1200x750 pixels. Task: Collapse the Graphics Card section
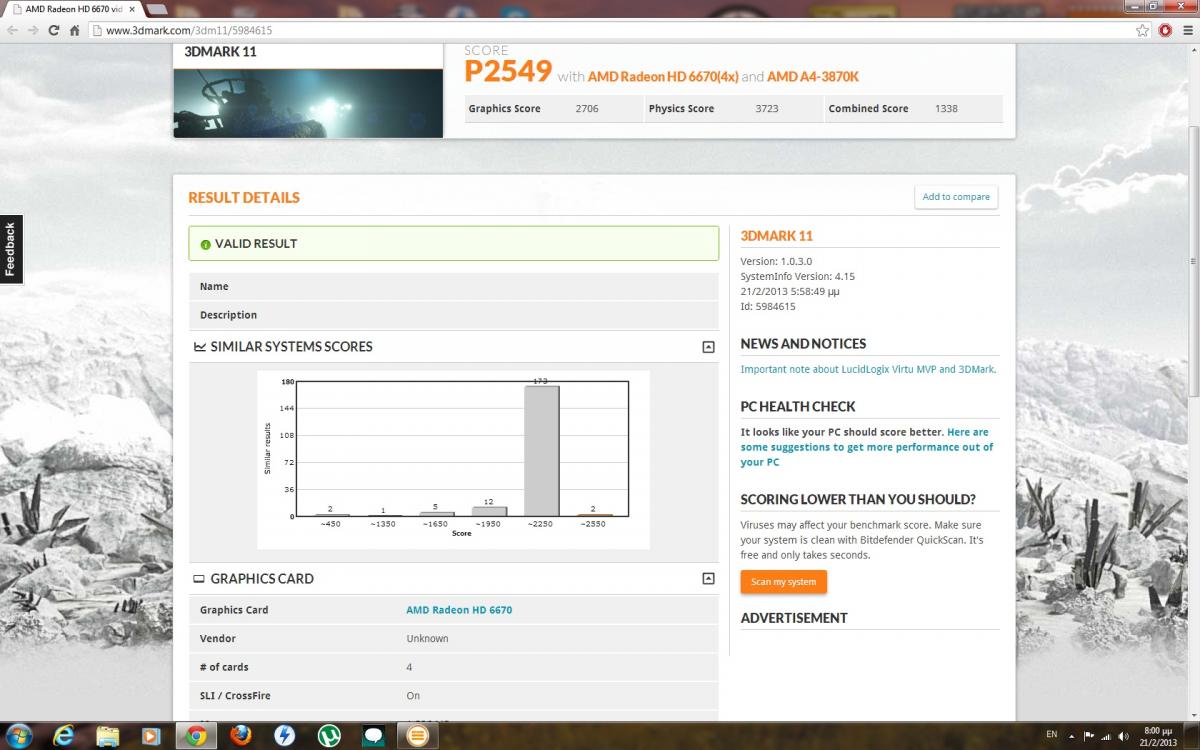pyautogui.click(x=708, y=579)
